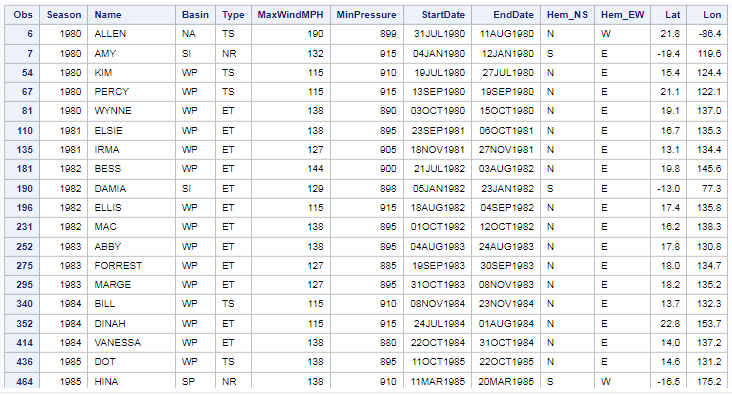Click latitude value -19.4
Image resolution: width=732 pixels, height=395 pixels.
click(669, 54)
